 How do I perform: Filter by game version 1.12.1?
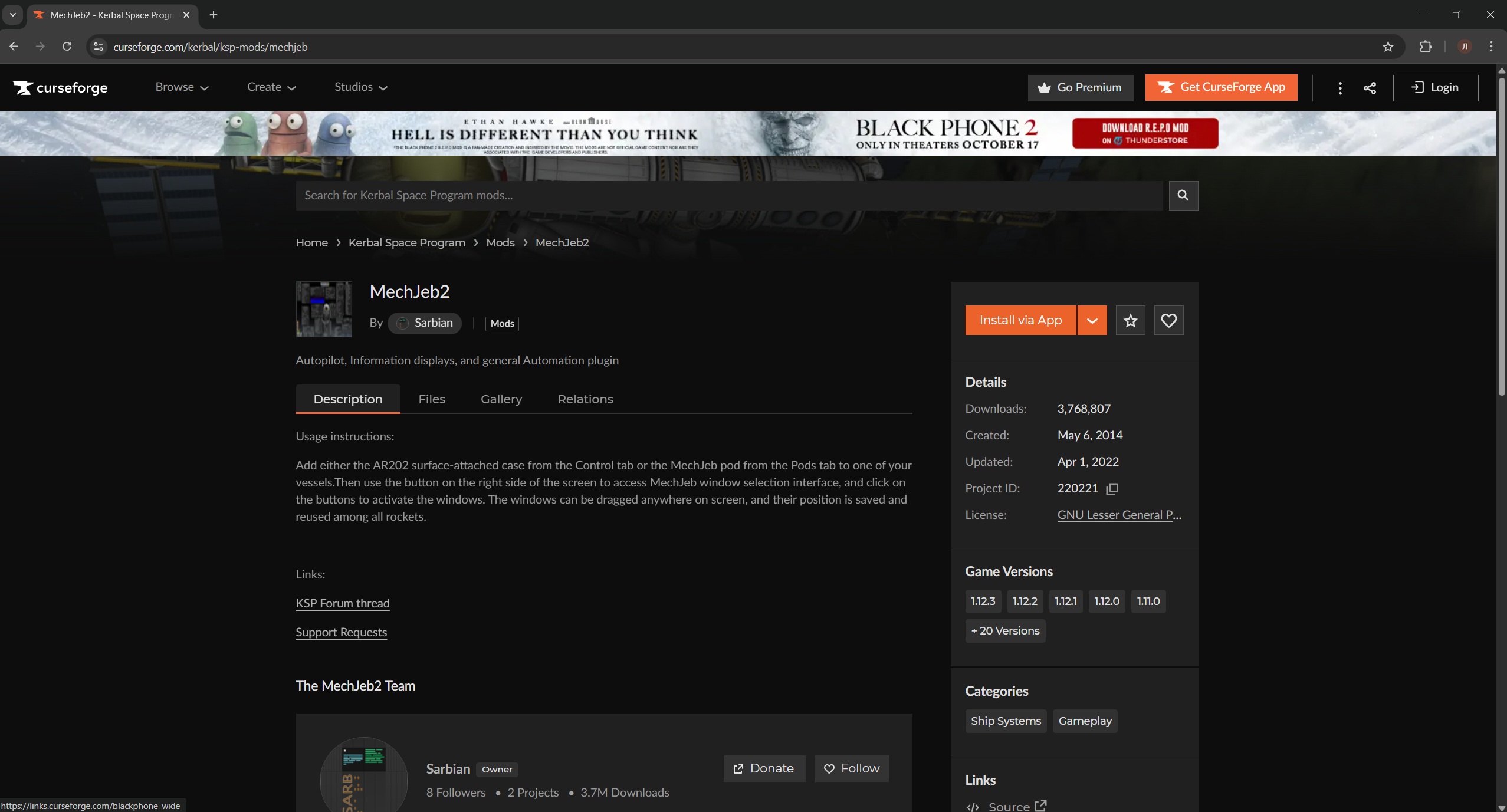coord(1066,601)
